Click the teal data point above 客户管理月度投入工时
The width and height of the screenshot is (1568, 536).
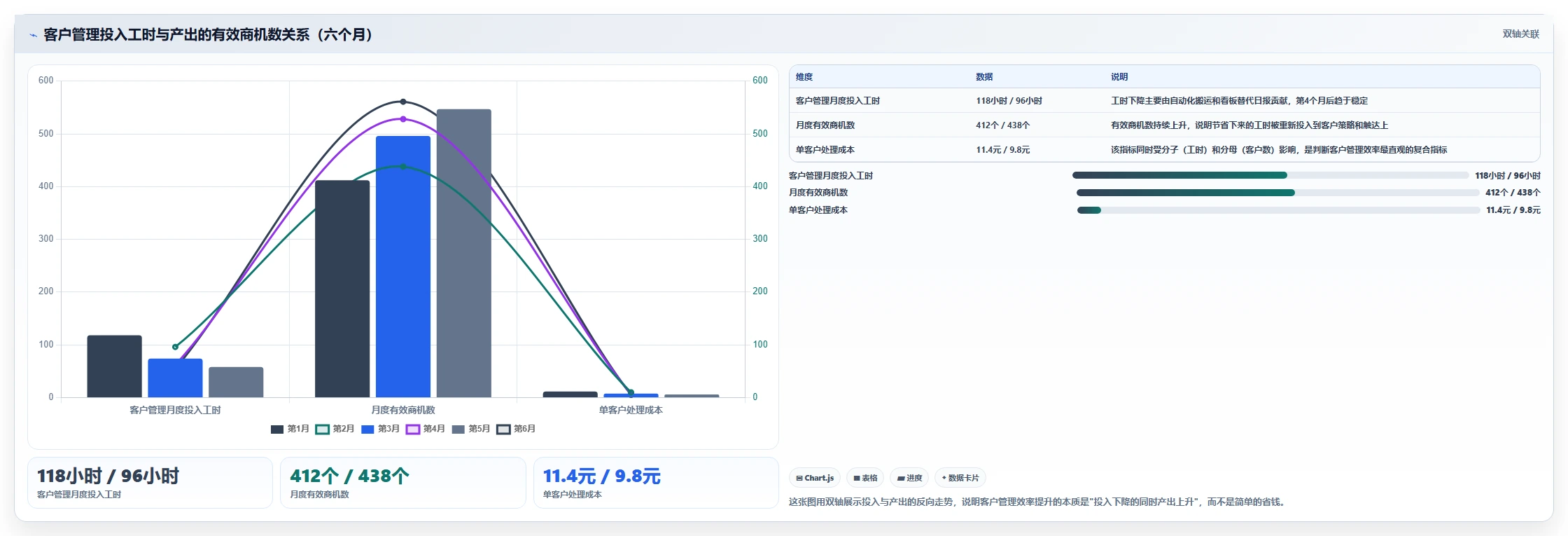[x=175, y=347]
